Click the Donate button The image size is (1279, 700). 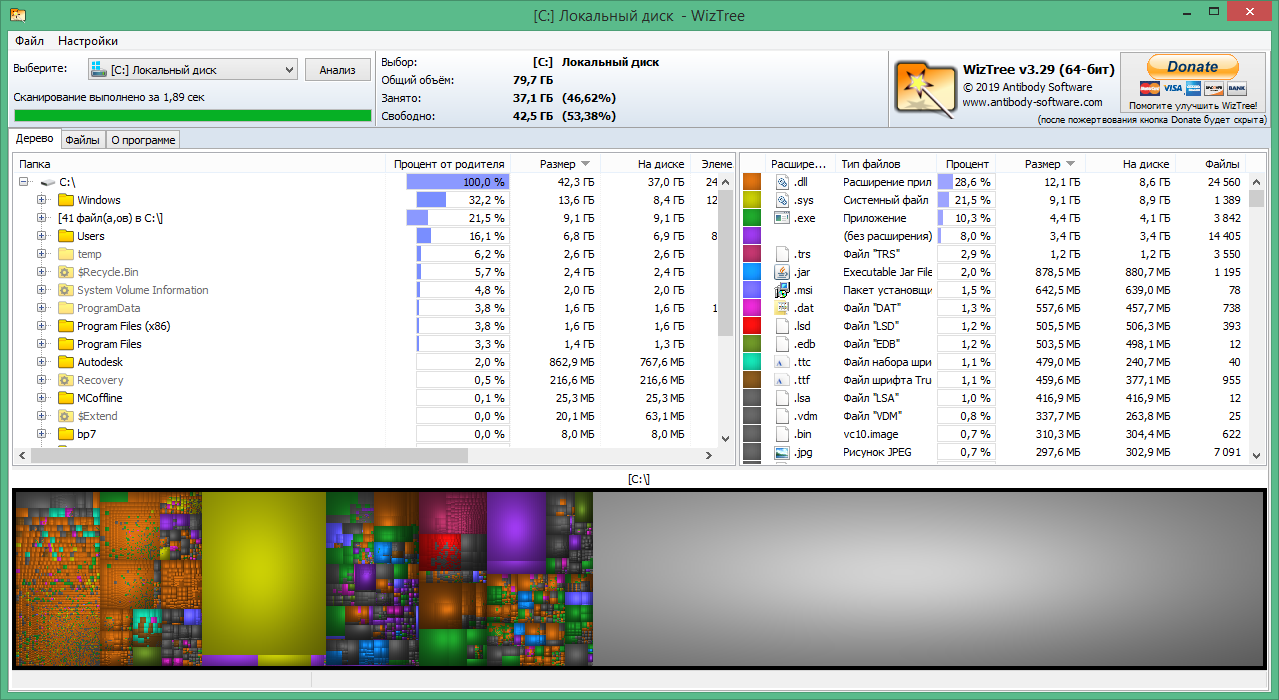1192,67
